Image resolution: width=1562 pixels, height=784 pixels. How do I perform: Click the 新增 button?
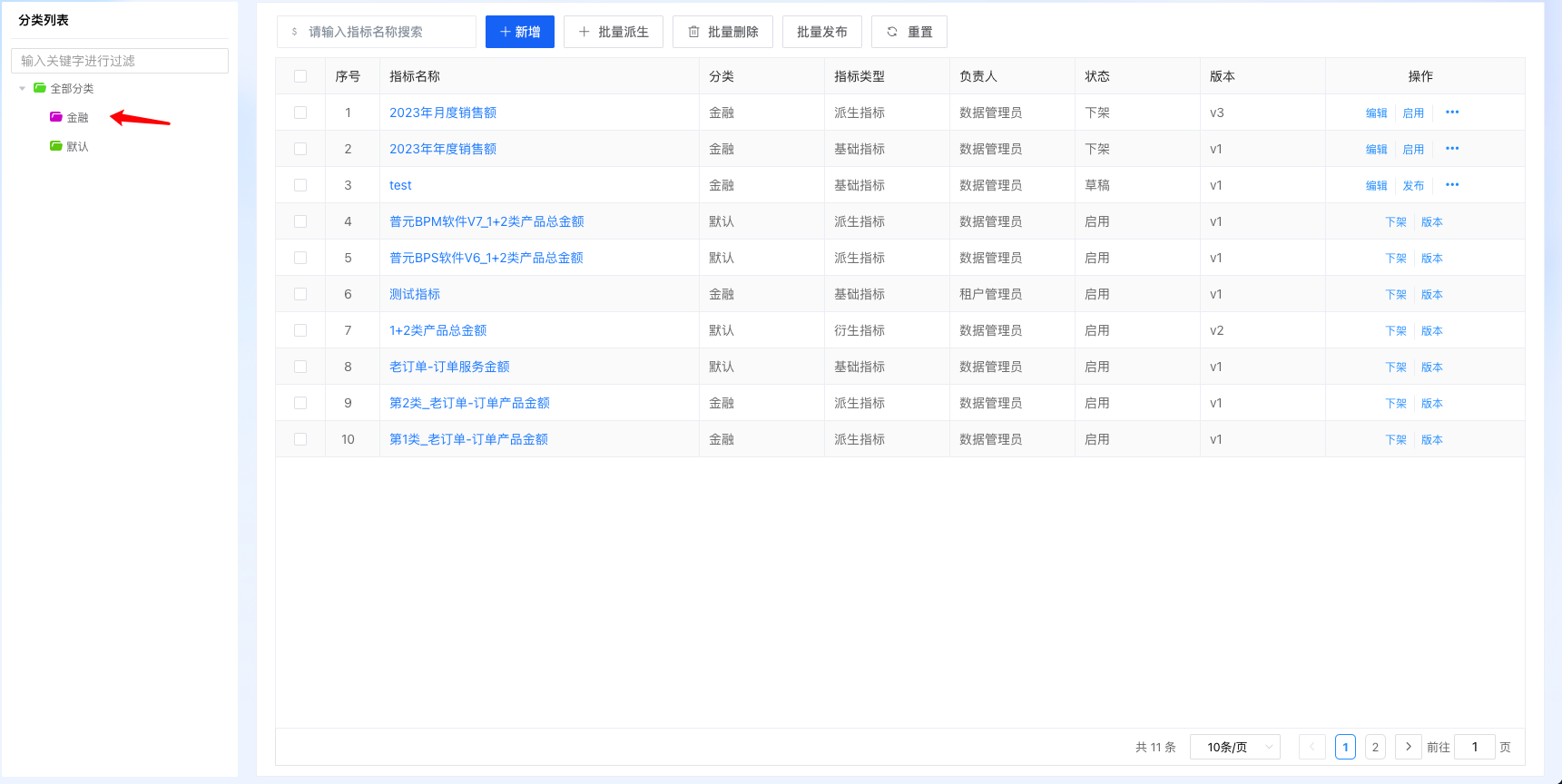click(x=520, y=32)
